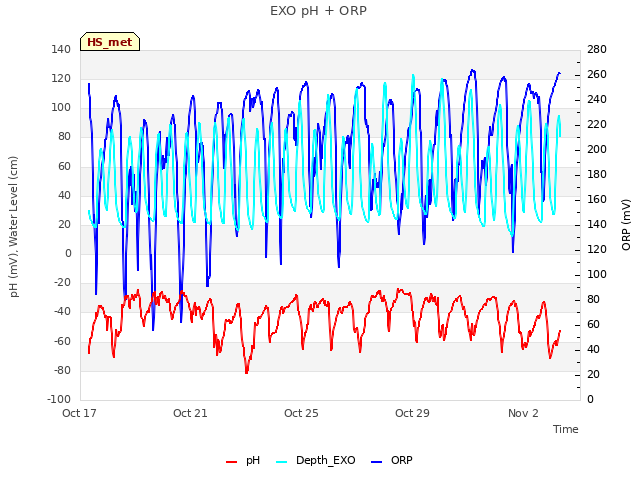Click the right axis '100' tick label

pos(597,274)
